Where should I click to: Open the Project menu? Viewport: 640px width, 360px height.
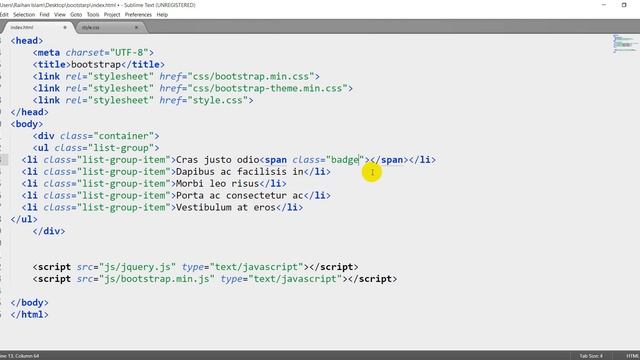(112, 15)
